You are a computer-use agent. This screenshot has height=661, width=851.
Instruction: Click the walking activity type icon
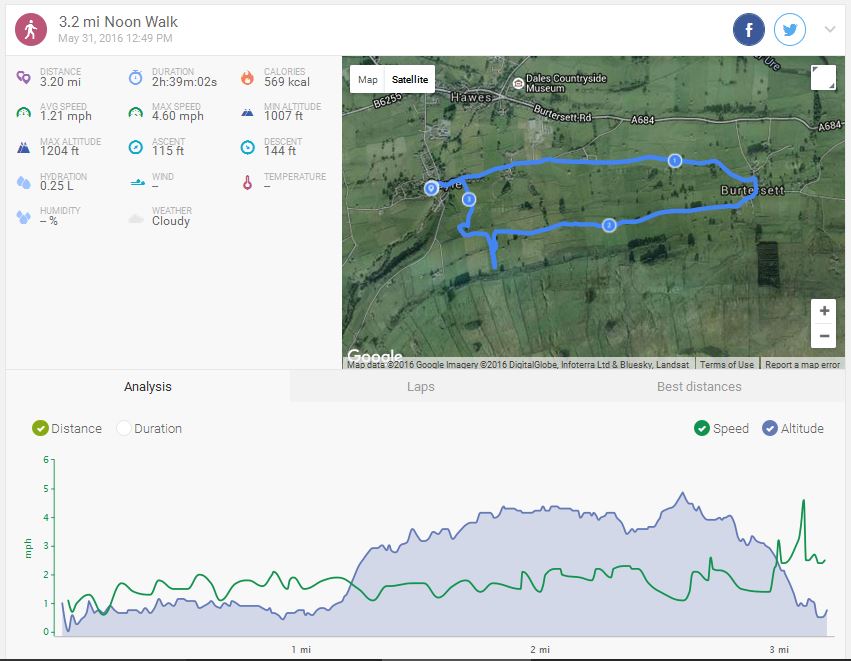(31, 30)
